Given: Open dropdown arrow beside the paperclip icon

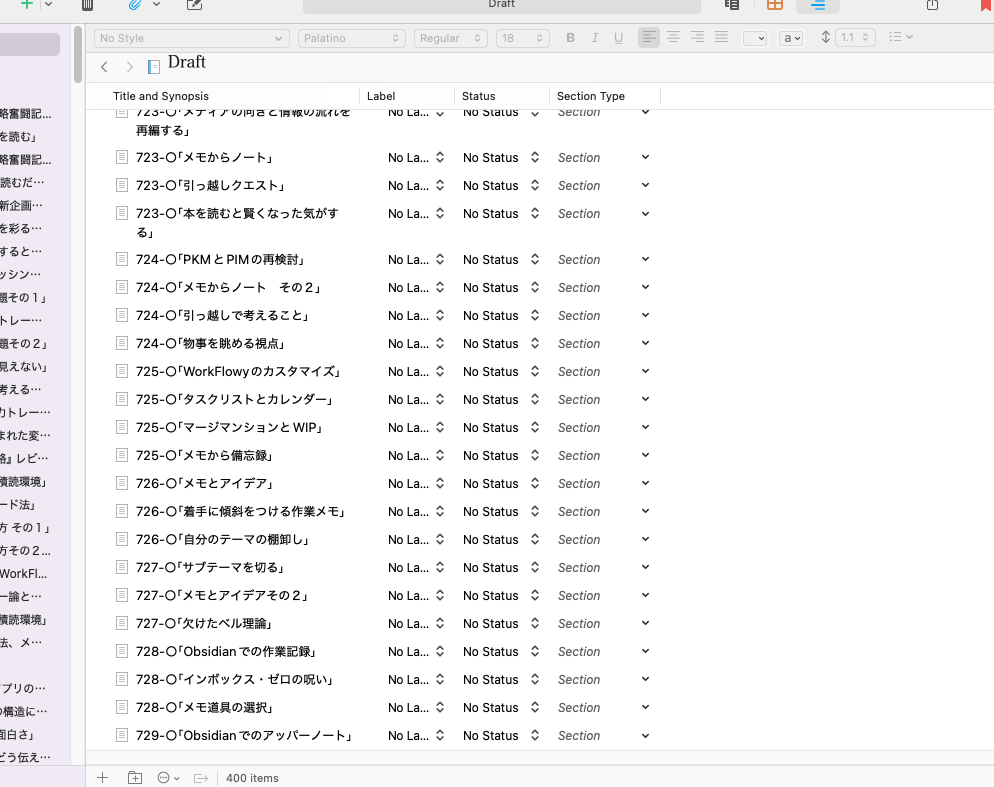Looking at the screenshot, I should 157,4.
